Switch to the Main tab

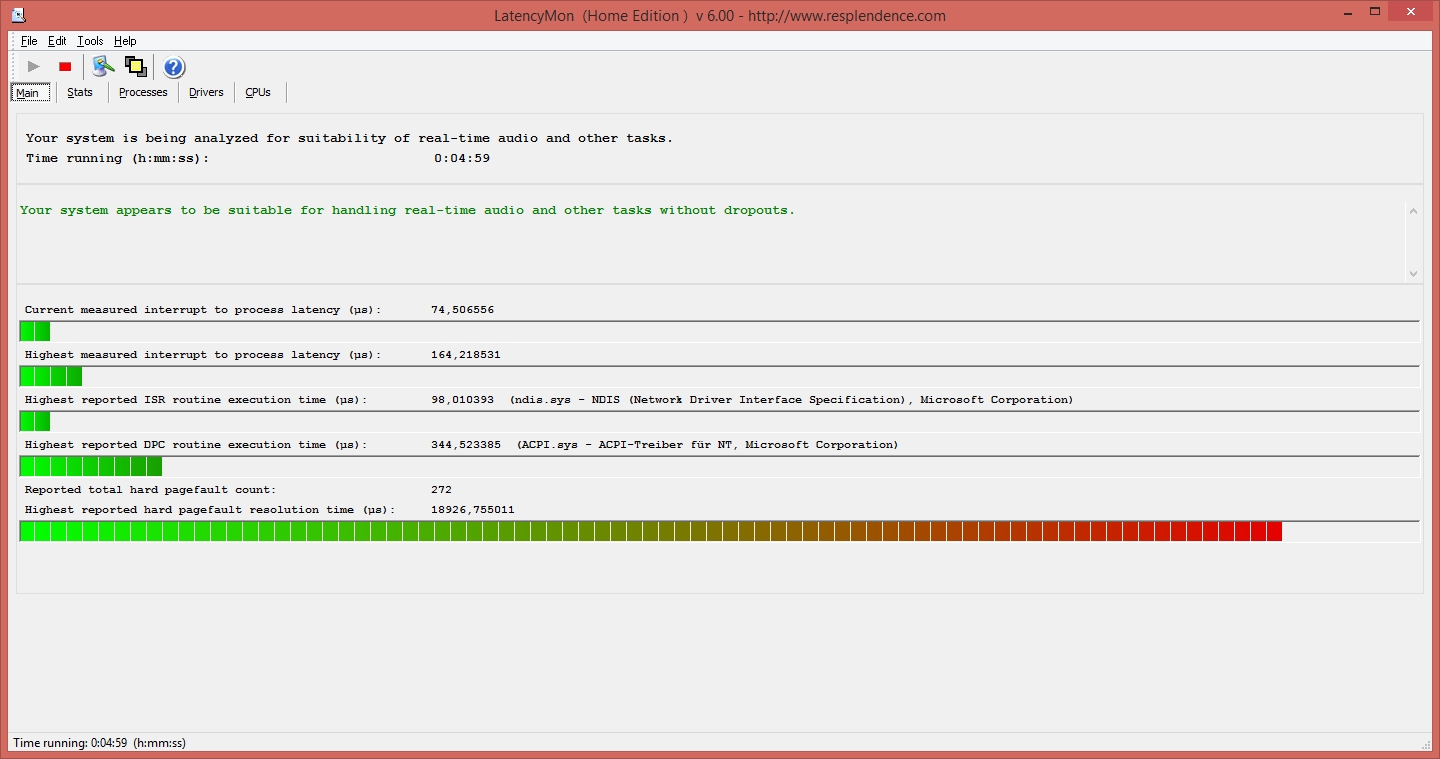coord(28,92)
